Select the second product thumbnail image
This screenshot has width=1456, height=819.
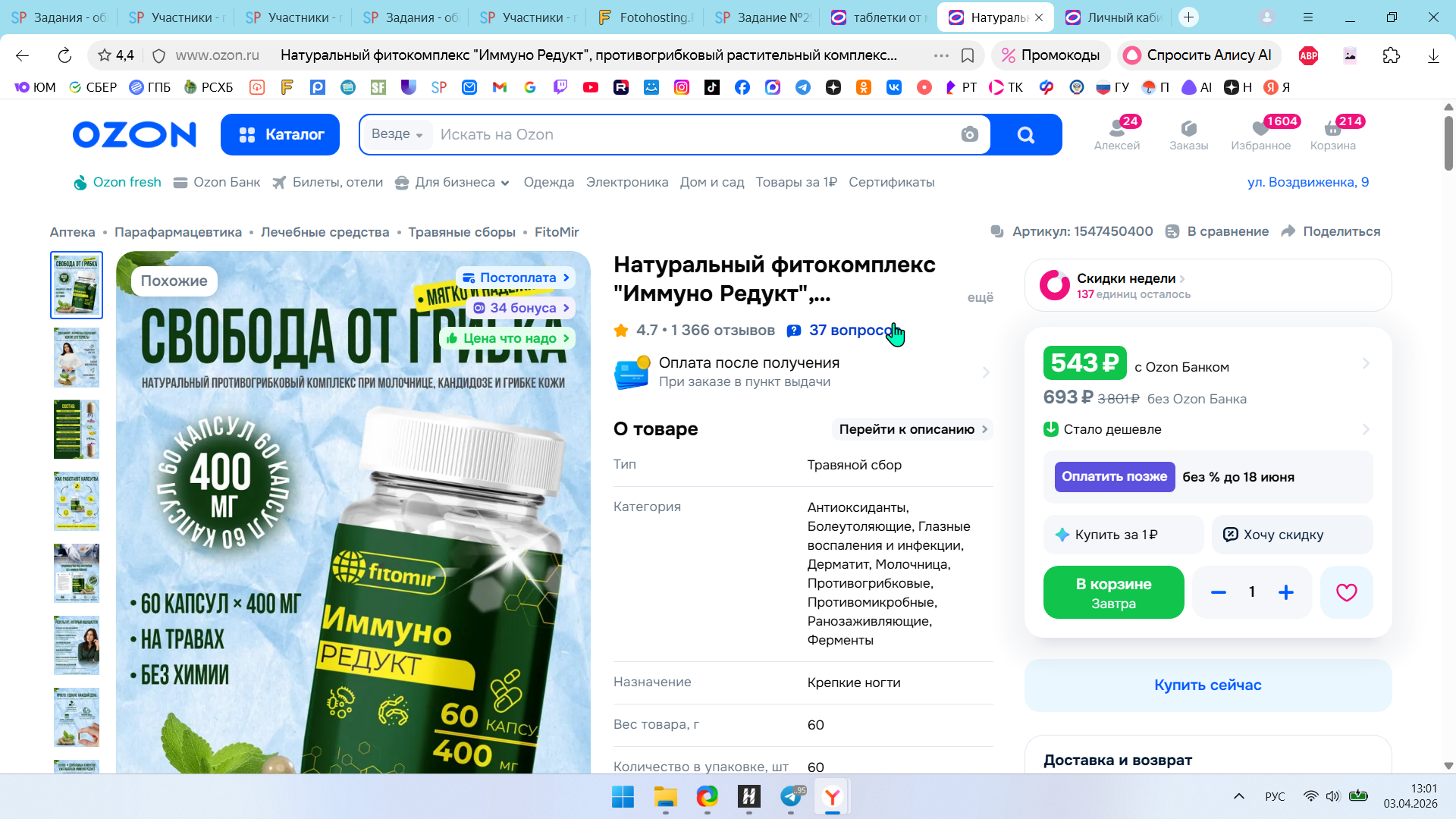tap(77, 357)
